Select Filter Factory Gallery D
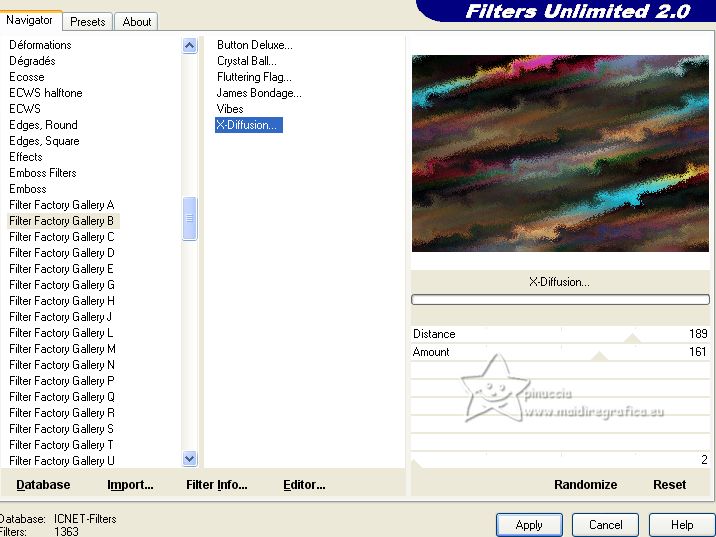Screen dimensions: 716x537 [62, 253]
